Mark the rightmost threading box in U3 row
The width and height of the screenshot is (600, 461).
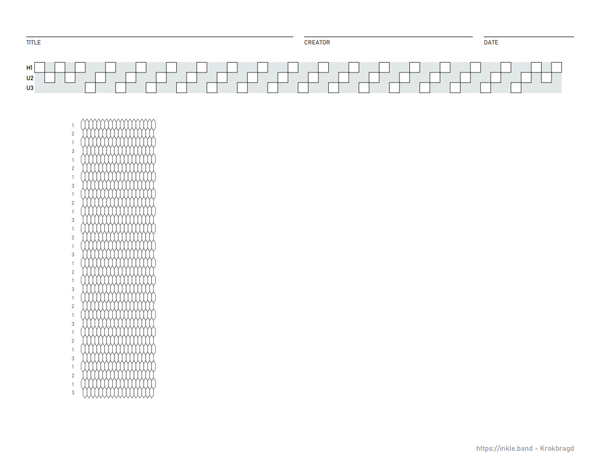pyautogui.click(x=516, y=88)
